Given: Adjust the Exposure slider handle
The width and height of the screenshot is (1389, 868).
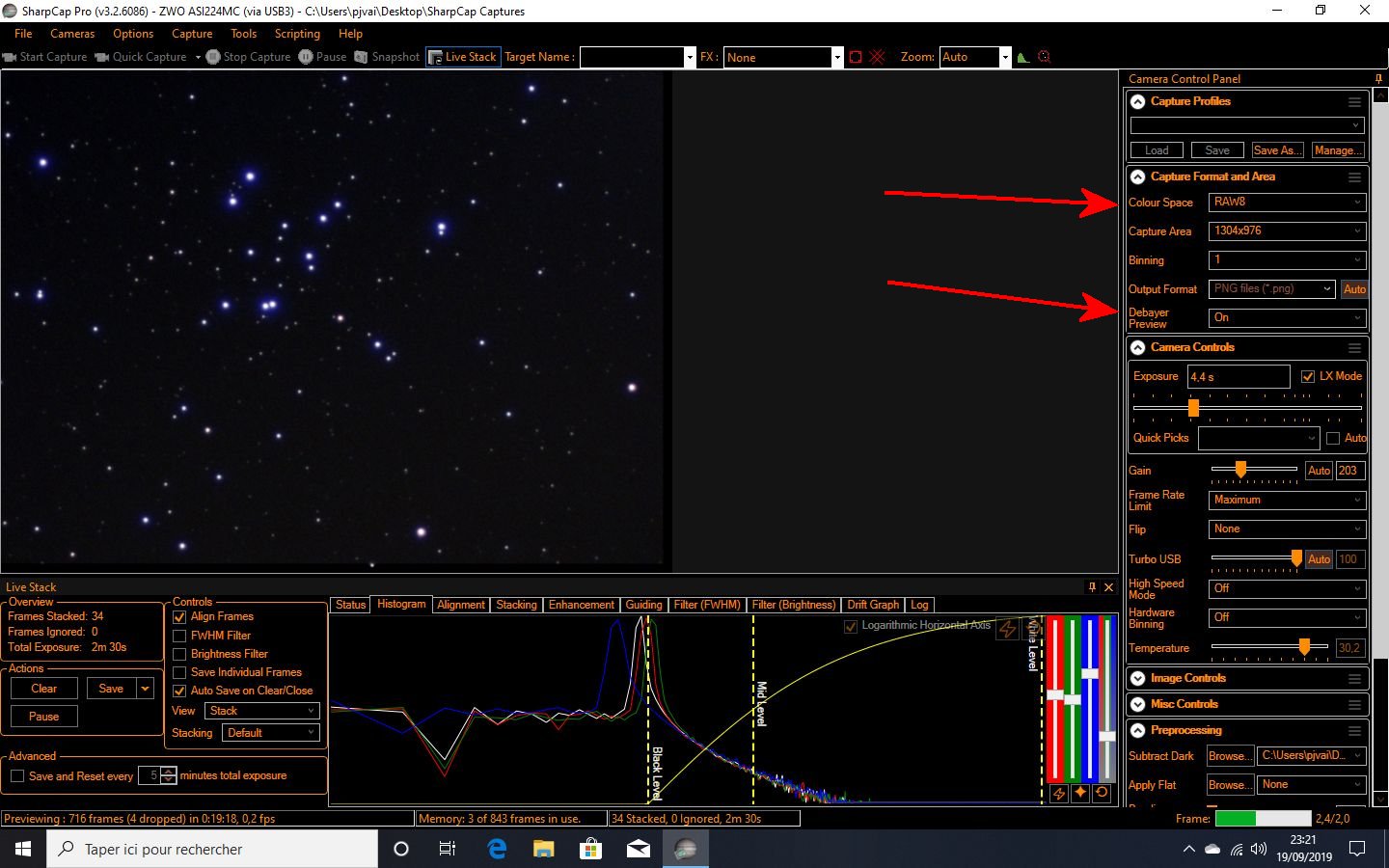Looking at the screenshot, I should (1193, 408).
